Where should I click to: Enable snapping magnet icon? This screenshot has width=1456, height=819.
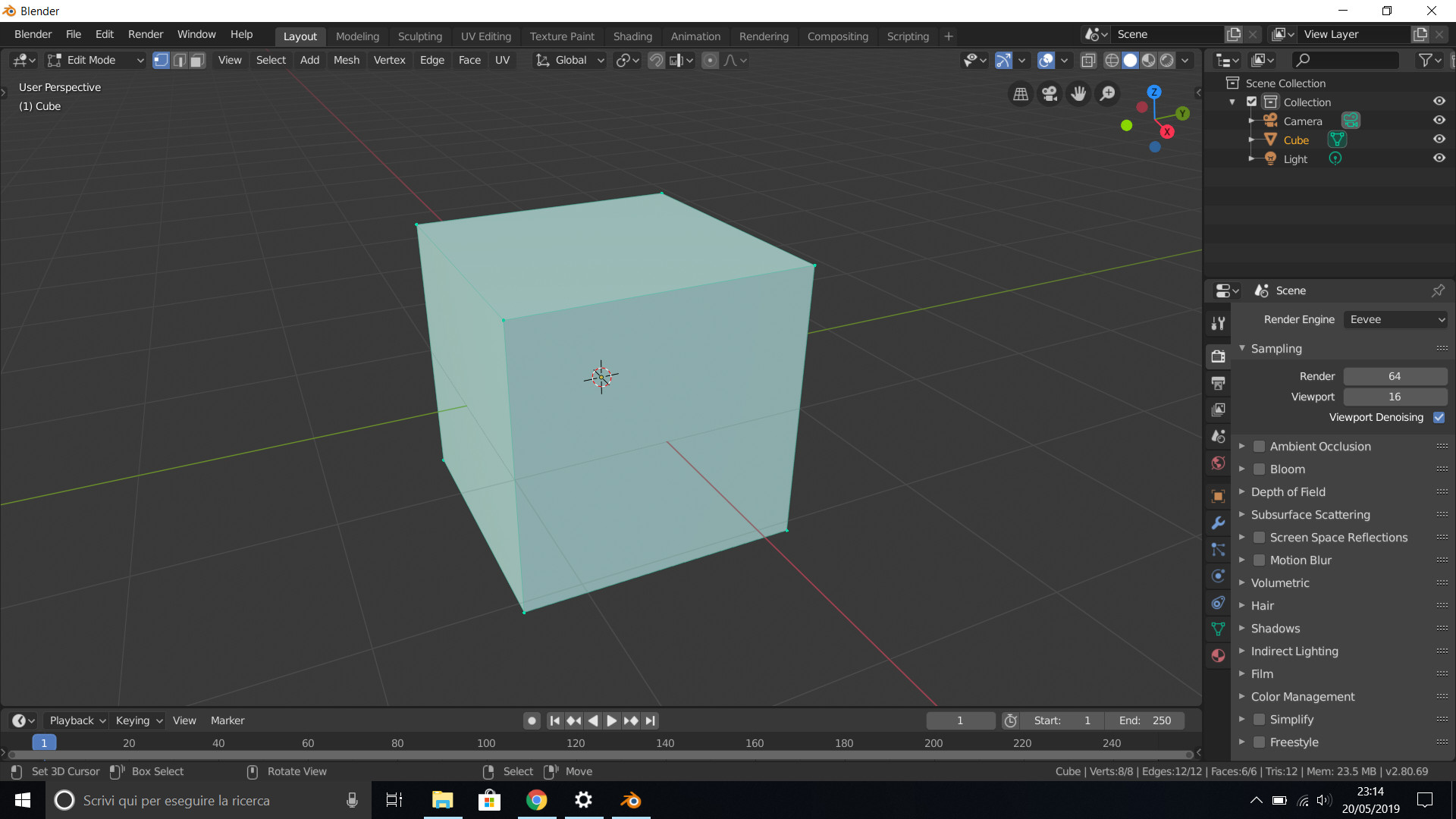pos(657,61)
